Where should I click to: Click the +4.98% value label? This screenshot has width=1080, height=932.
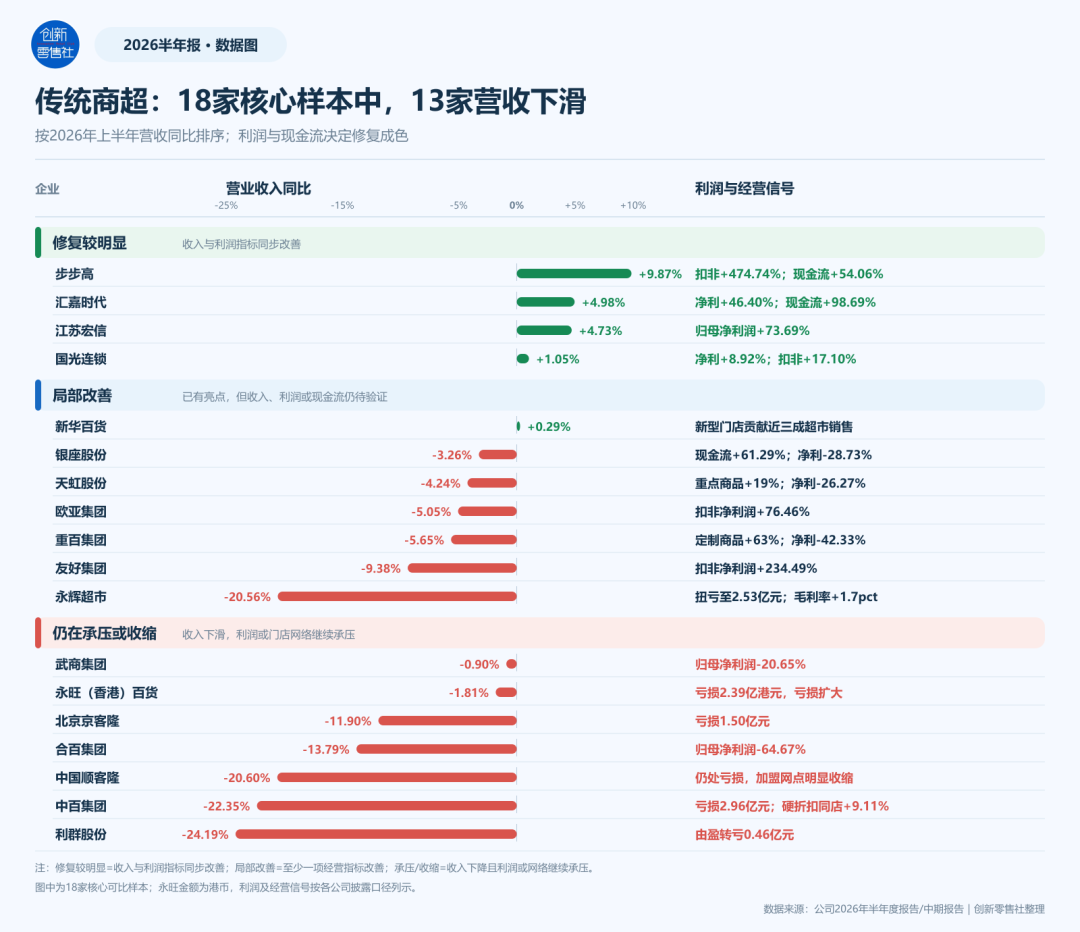click(x=603, y=302)
